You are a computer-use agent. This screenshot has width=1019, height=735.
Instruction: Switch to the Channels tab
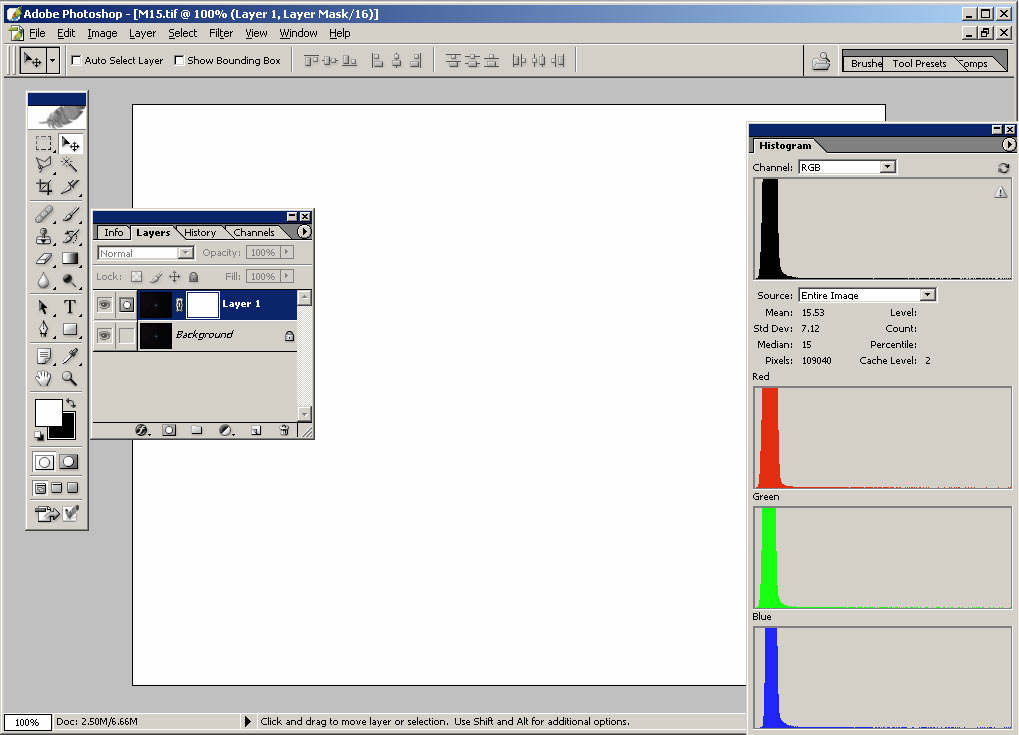(x=254, y=232)
